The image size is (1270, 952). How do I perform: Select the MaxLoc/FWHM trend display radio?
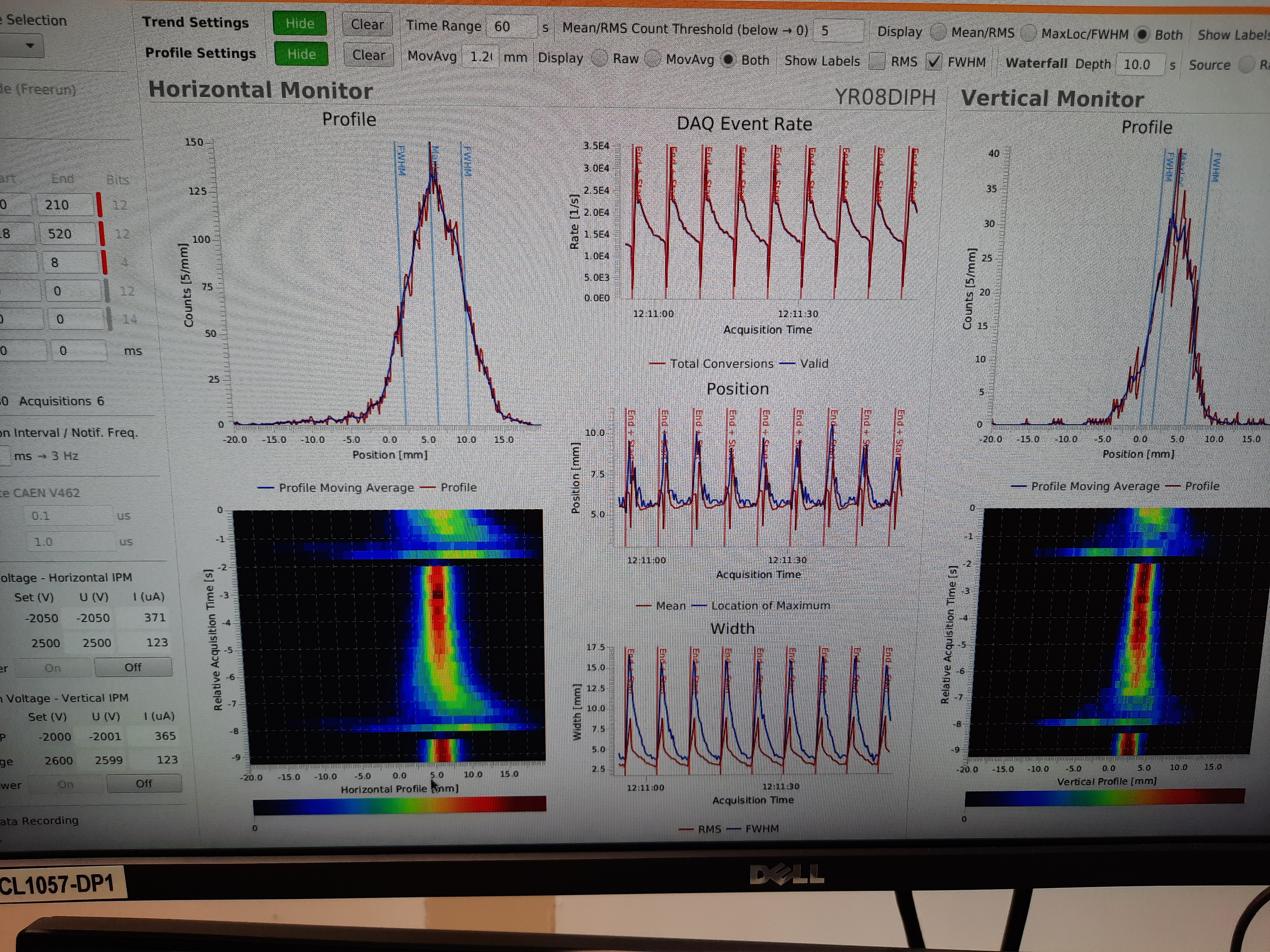coord(1028,33)
